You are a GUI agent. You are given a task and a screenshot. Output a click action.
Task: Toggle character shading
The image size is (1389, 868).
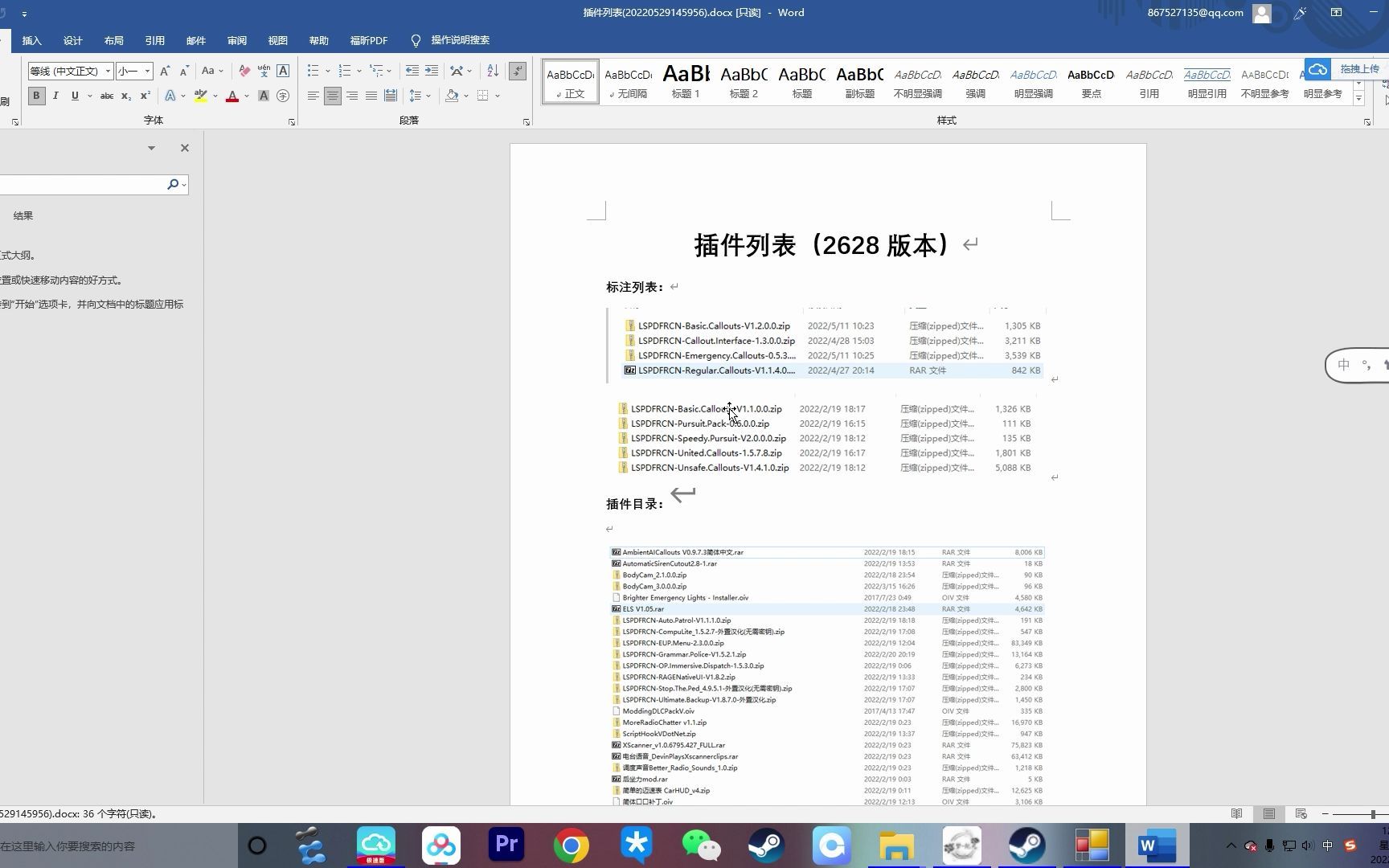[x=263, y=96]
